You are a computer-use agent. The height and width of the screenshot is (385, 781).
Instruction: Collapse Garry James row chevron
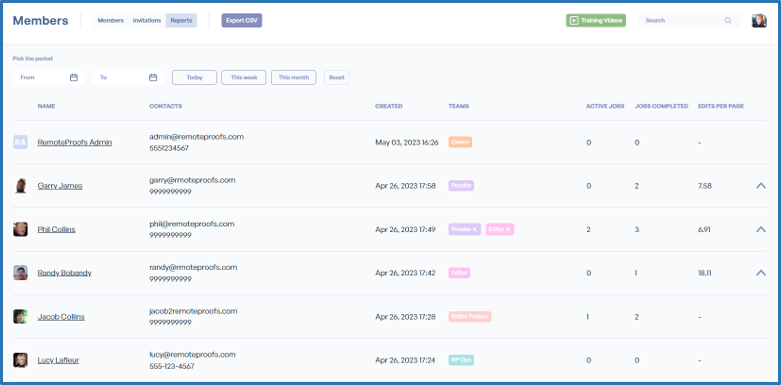click(x=761, y=185)
